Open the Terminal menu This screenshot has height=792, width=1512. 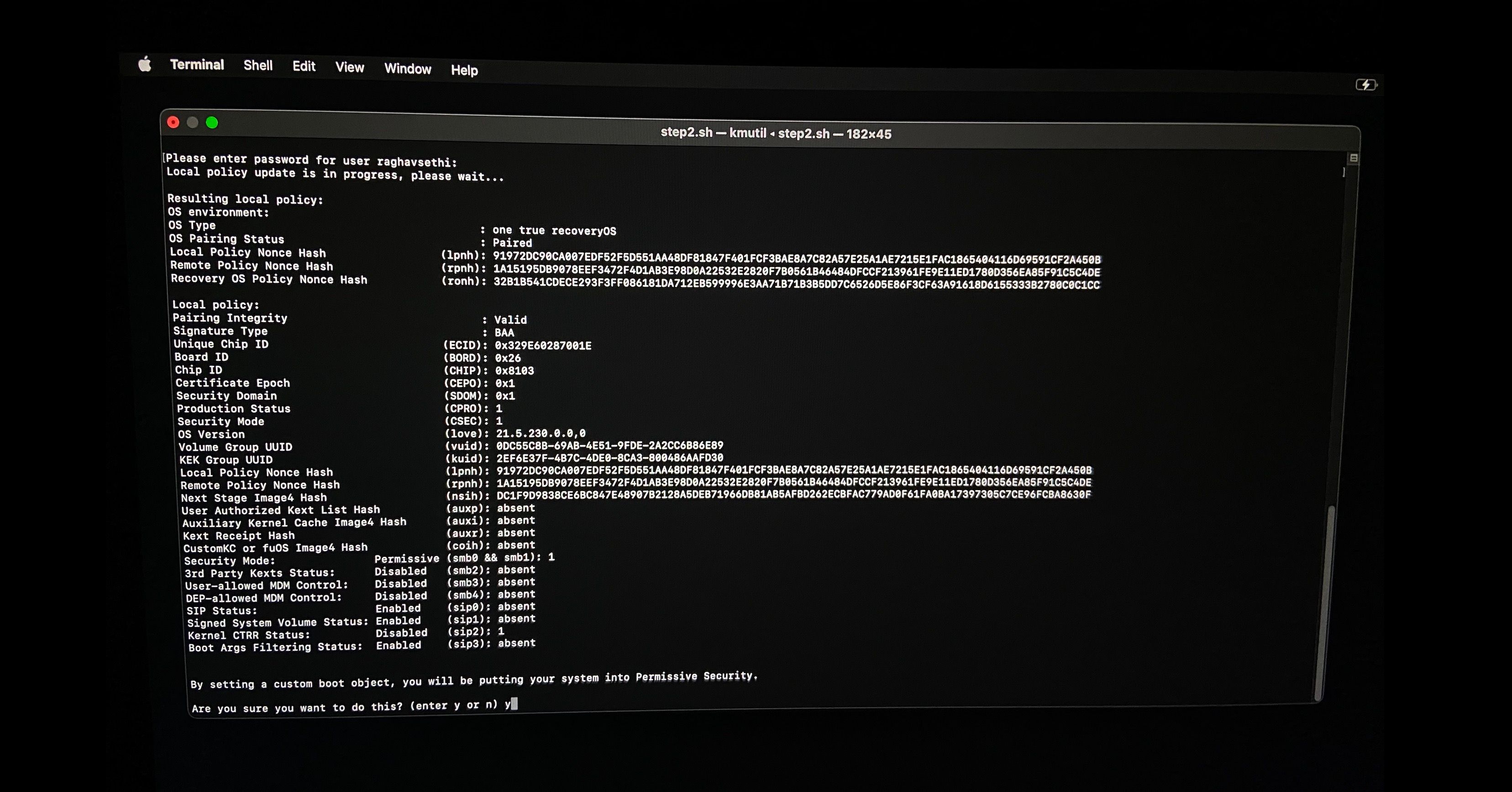click(x=197, y=64)
